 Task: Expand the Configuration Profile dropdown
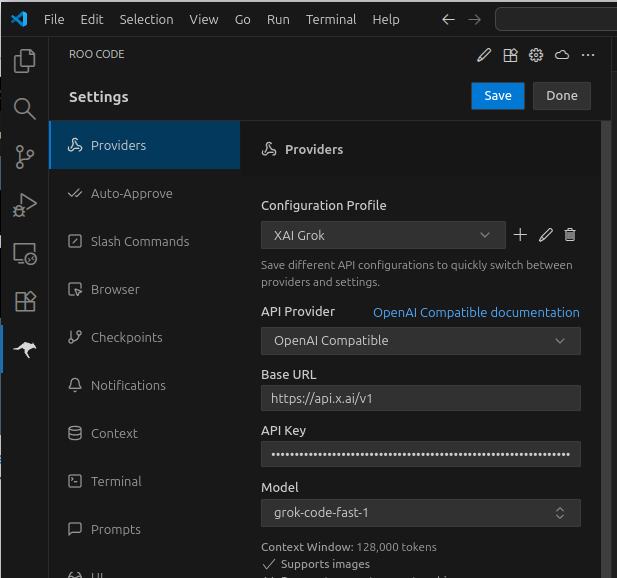[x=382, y=235]
